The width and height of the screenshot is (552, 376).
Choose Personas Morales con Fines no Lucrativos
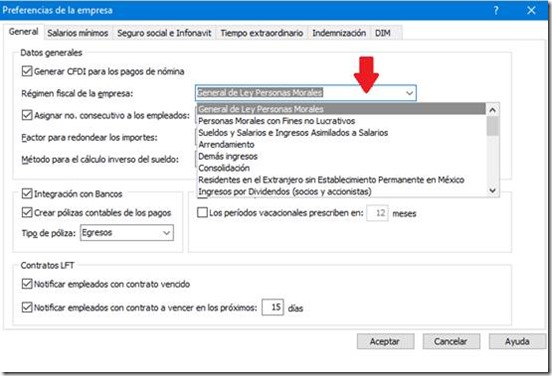pos(341,121)
